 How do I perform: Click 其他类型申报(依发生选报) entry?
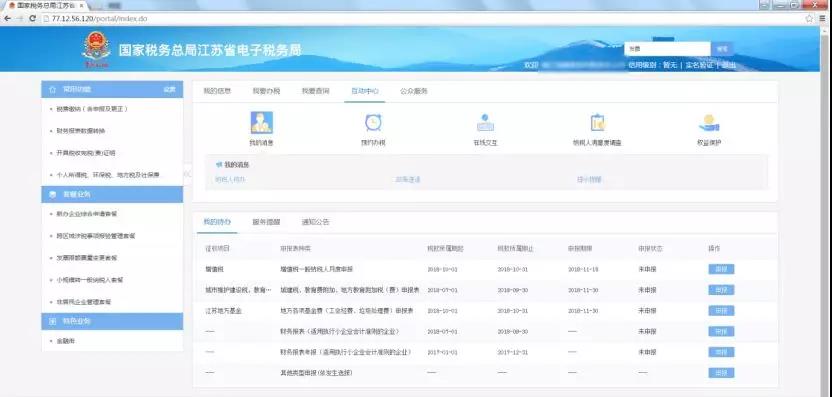click(x=316, y=373)
